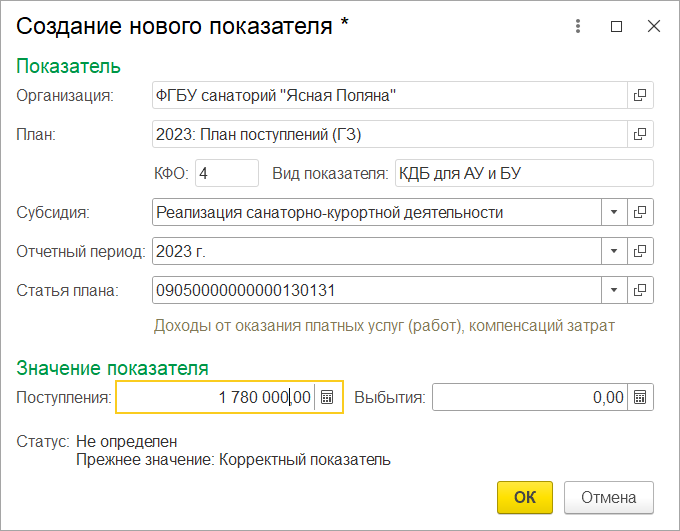Click into the Поступления amount field
This screenshot has height=531, width=680.
[216, 397]
